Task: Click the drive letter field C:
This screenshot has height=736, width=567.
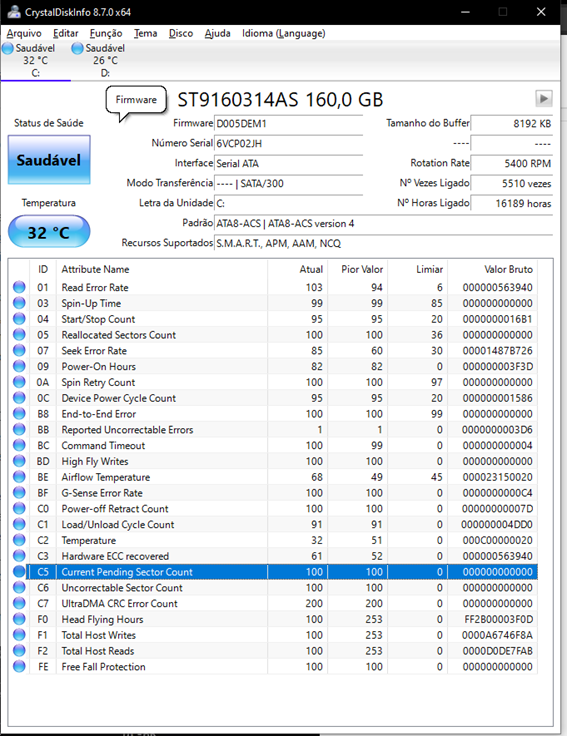Action: click(288, 203)
